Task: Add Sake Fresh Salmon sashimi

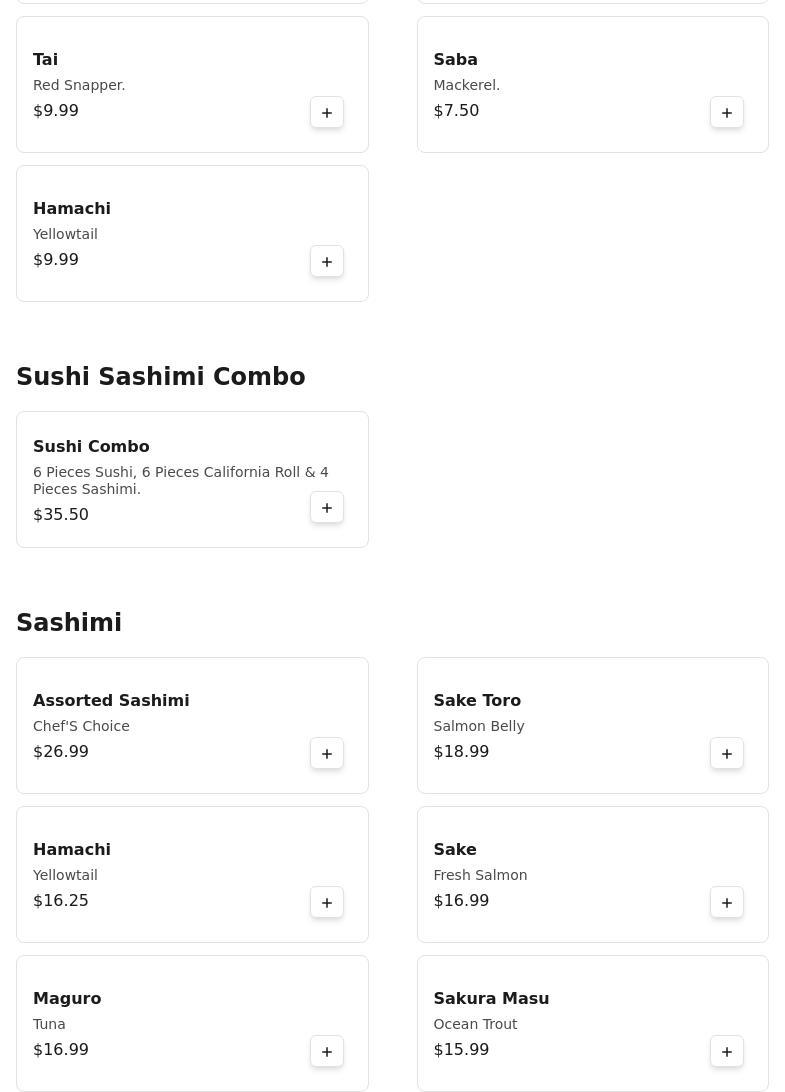Action: (727, 903)
